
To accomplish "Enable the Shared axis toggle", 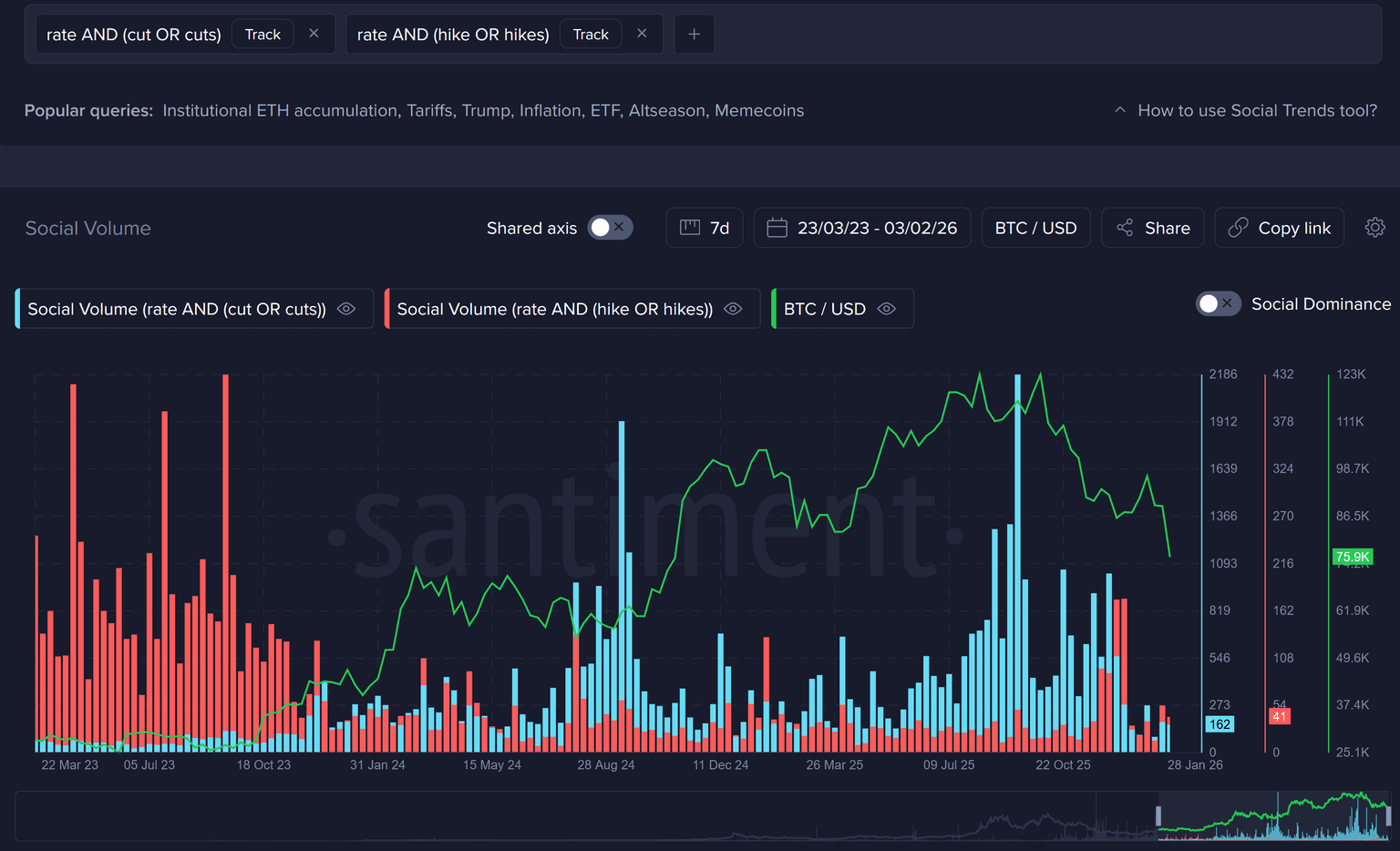I will [x=610, y=228].
